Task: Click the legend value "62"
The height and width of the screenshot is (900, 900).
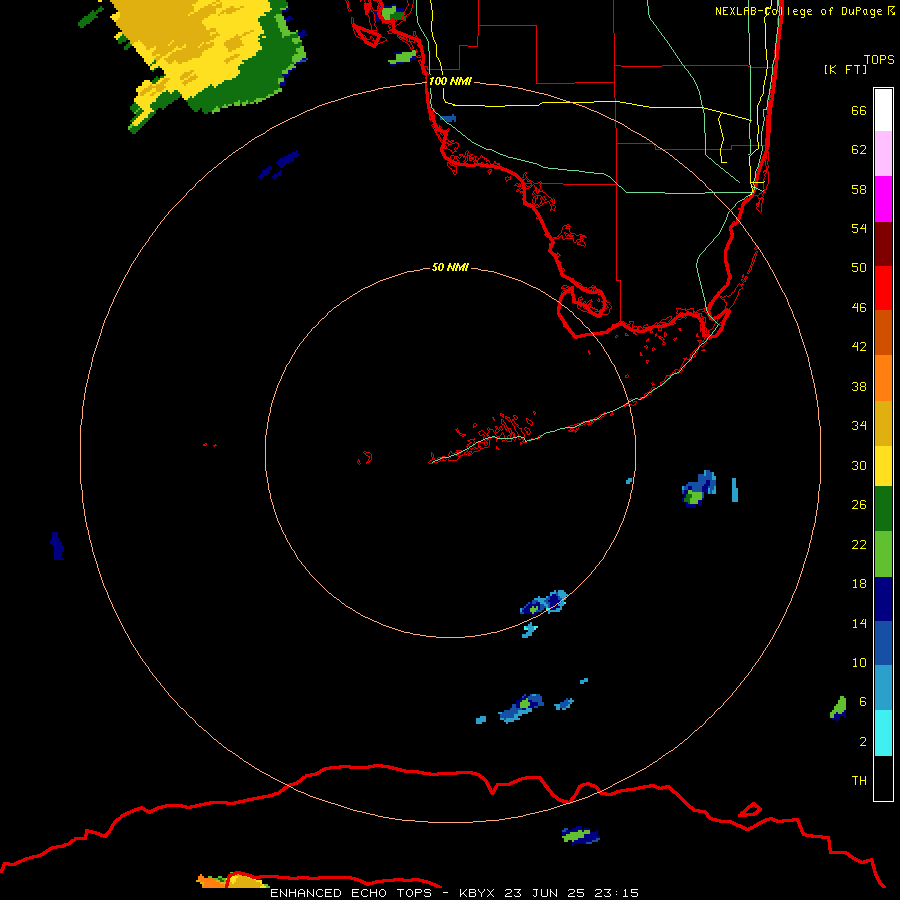Action: coord(859,150)
